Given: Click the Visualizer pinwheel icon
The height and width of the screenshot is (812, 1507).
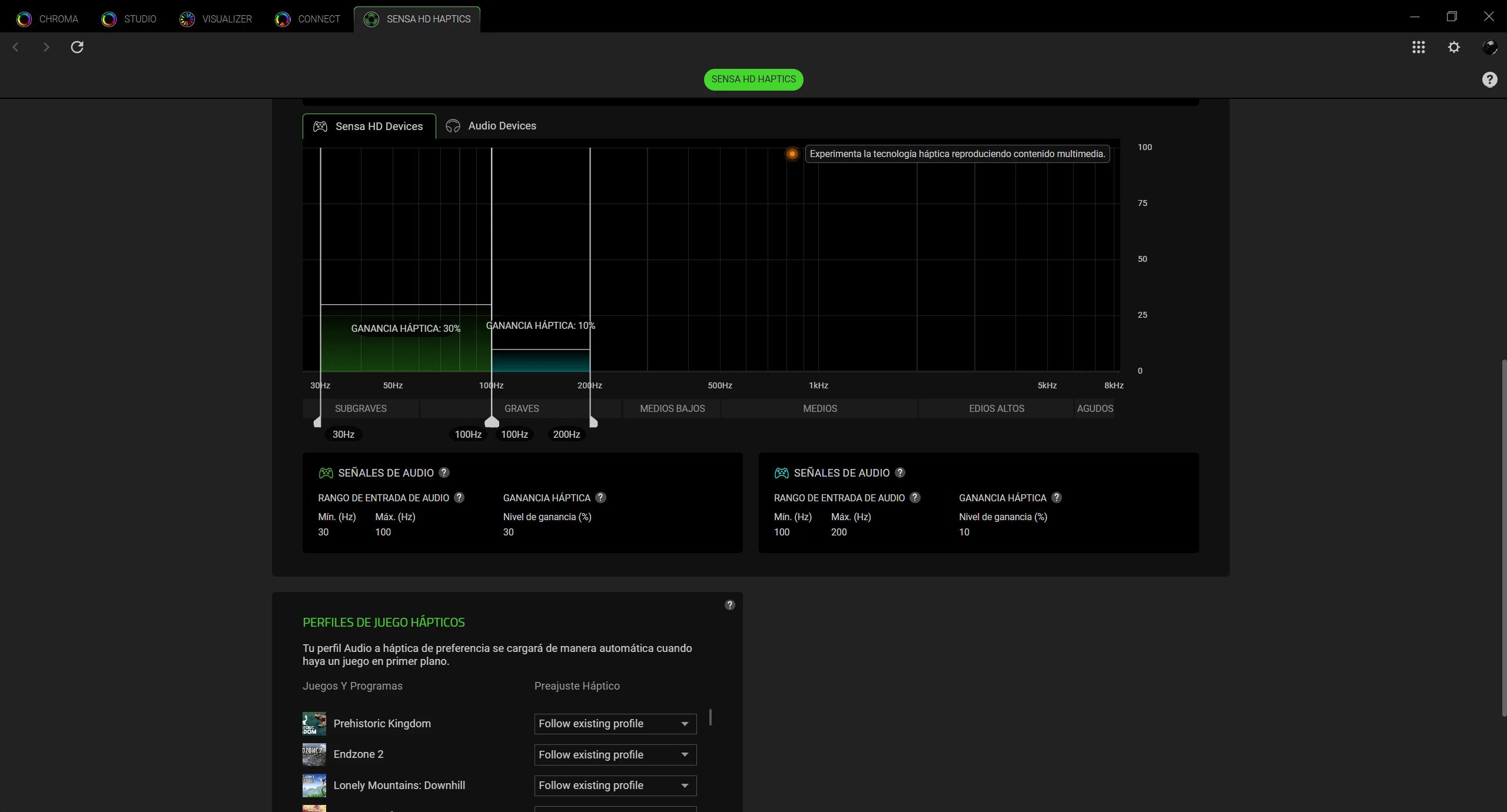Looking at the screenshot, I should coord(187,19).
